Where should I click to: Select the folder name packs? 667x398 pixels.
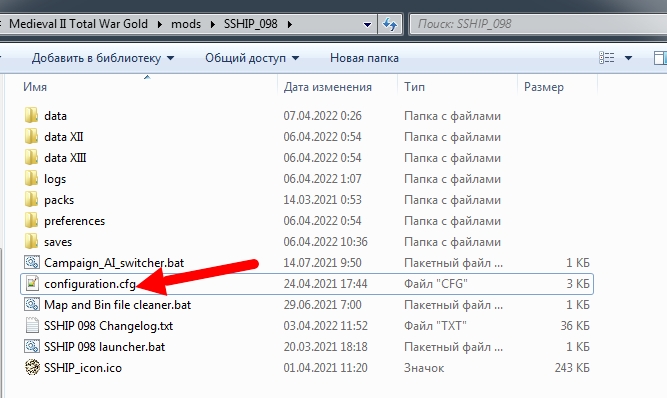pos(59,200)
